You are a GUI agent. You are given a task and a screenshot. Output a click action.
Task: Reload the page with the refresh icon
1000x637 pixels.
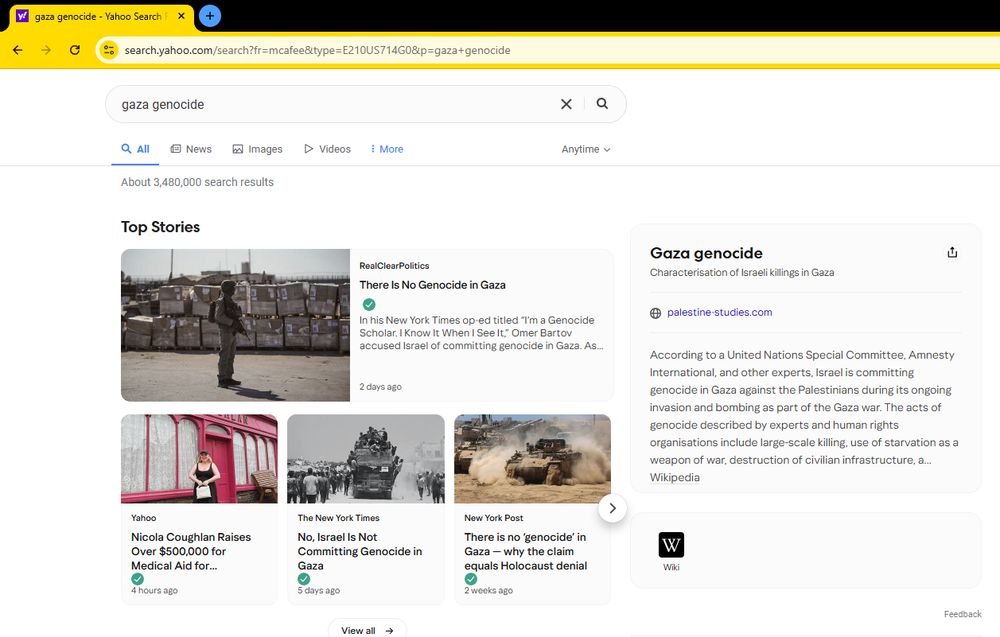tap(75, 50)
